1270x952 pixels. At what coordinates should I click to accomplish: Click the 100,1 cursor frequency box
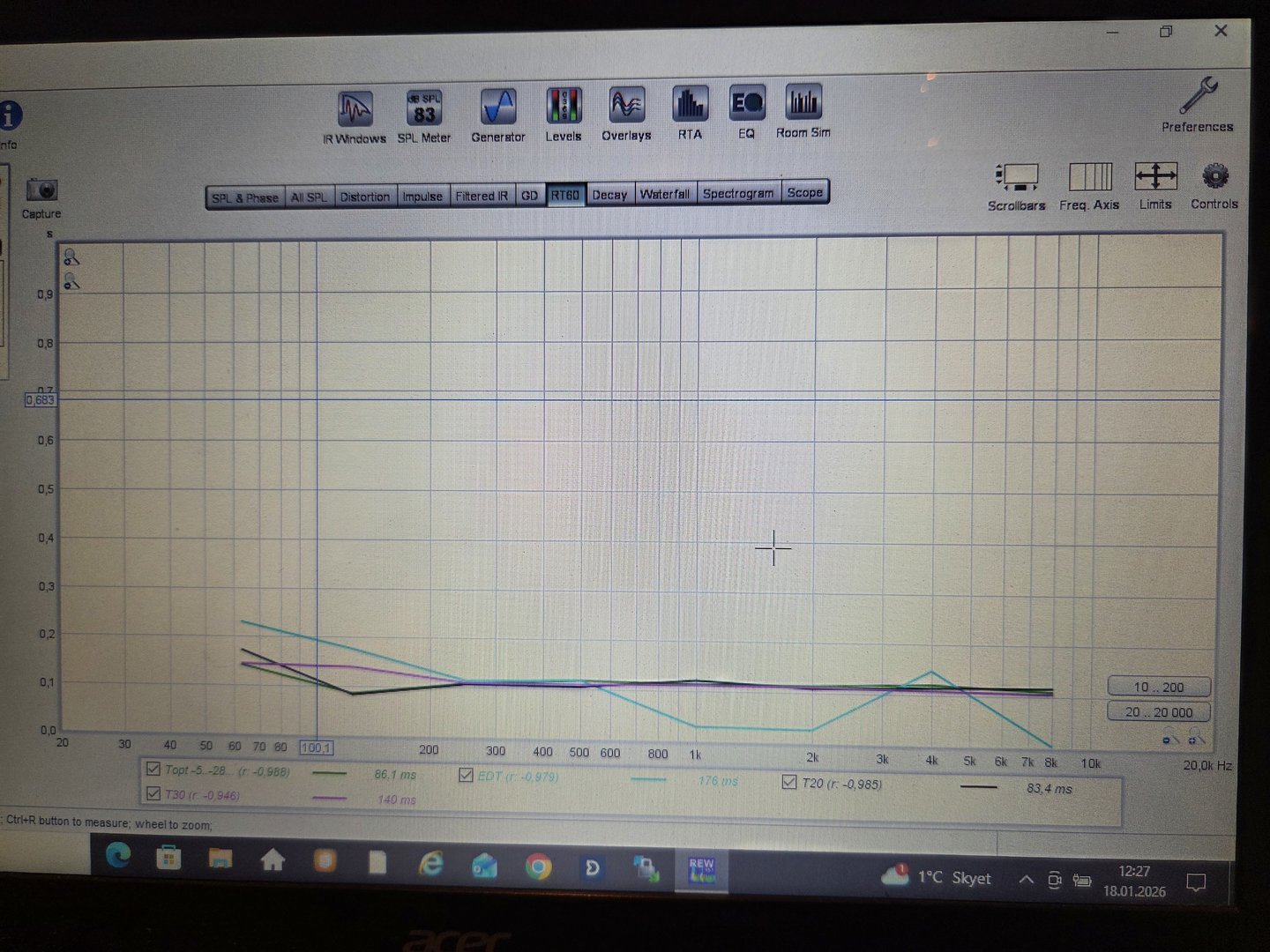(316, 747)
